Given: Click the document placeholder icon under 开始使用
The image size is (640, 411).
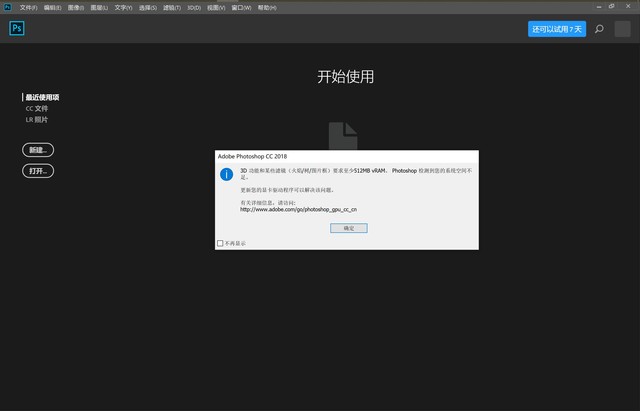Looking at the screenshot, I should (x=343, y=136).
